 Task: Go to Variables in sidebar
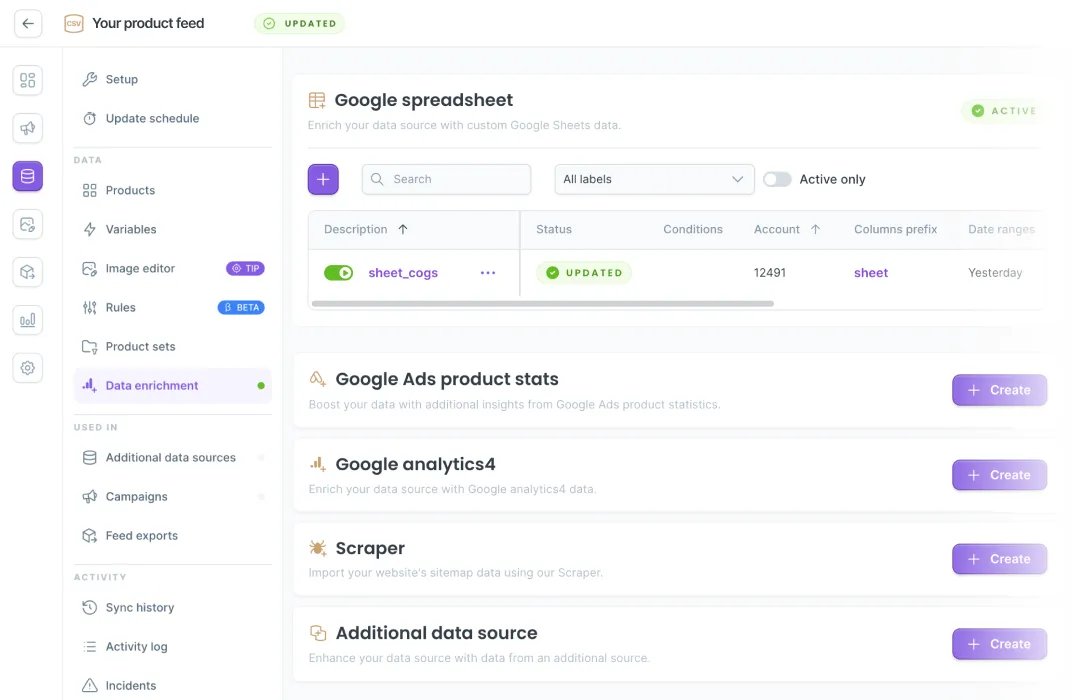tap(173, 229)
